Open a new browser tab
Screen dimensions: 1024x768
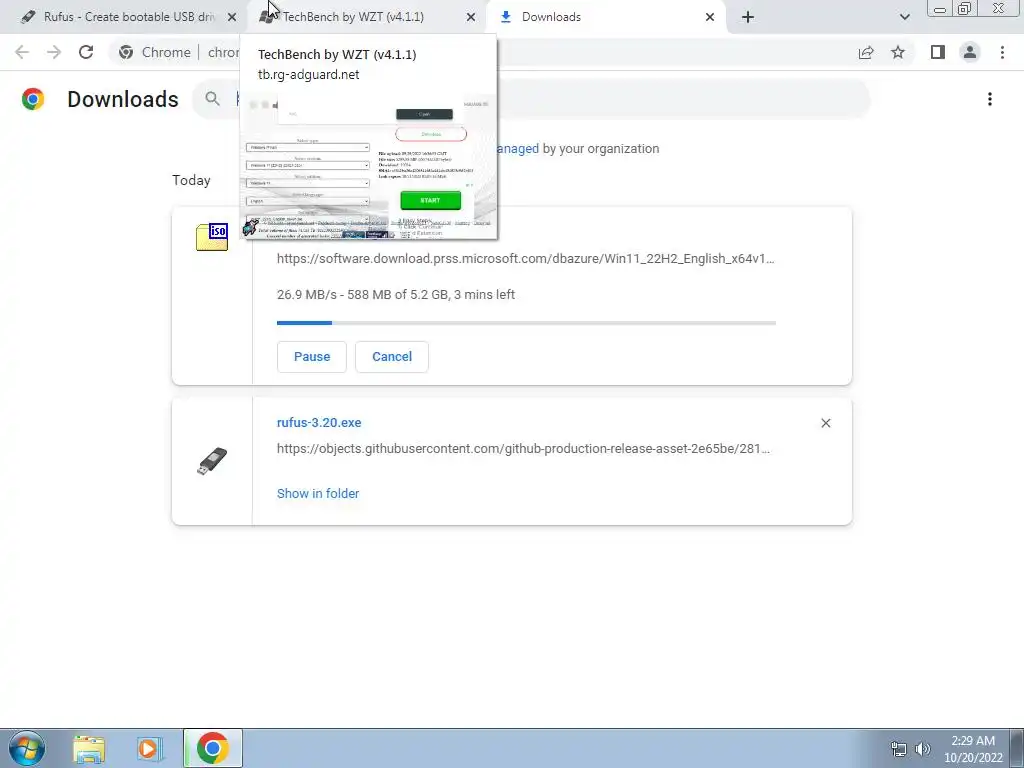[x=748, y=17]
